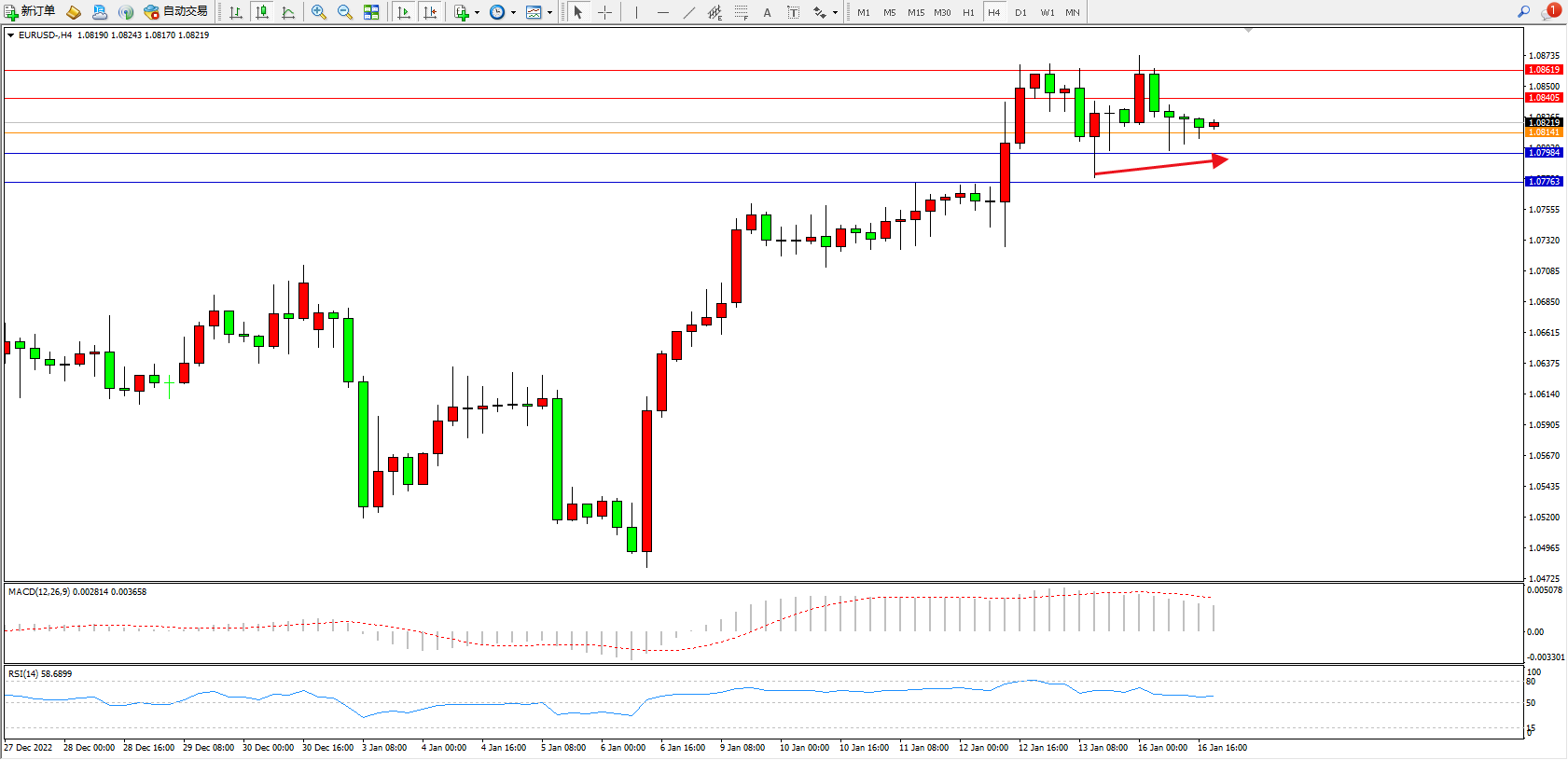Zoom in on the chart
The height and width of the screenshot is (760, 1568).
click(x=319, y=12)
